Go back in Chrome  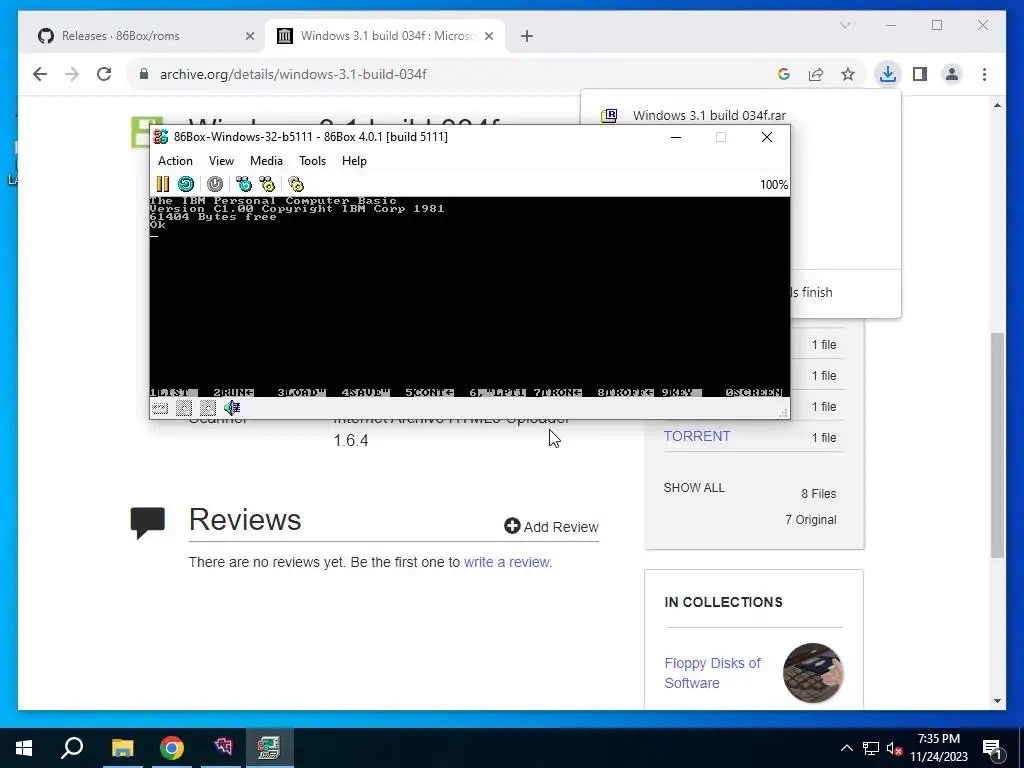point(40,74)
